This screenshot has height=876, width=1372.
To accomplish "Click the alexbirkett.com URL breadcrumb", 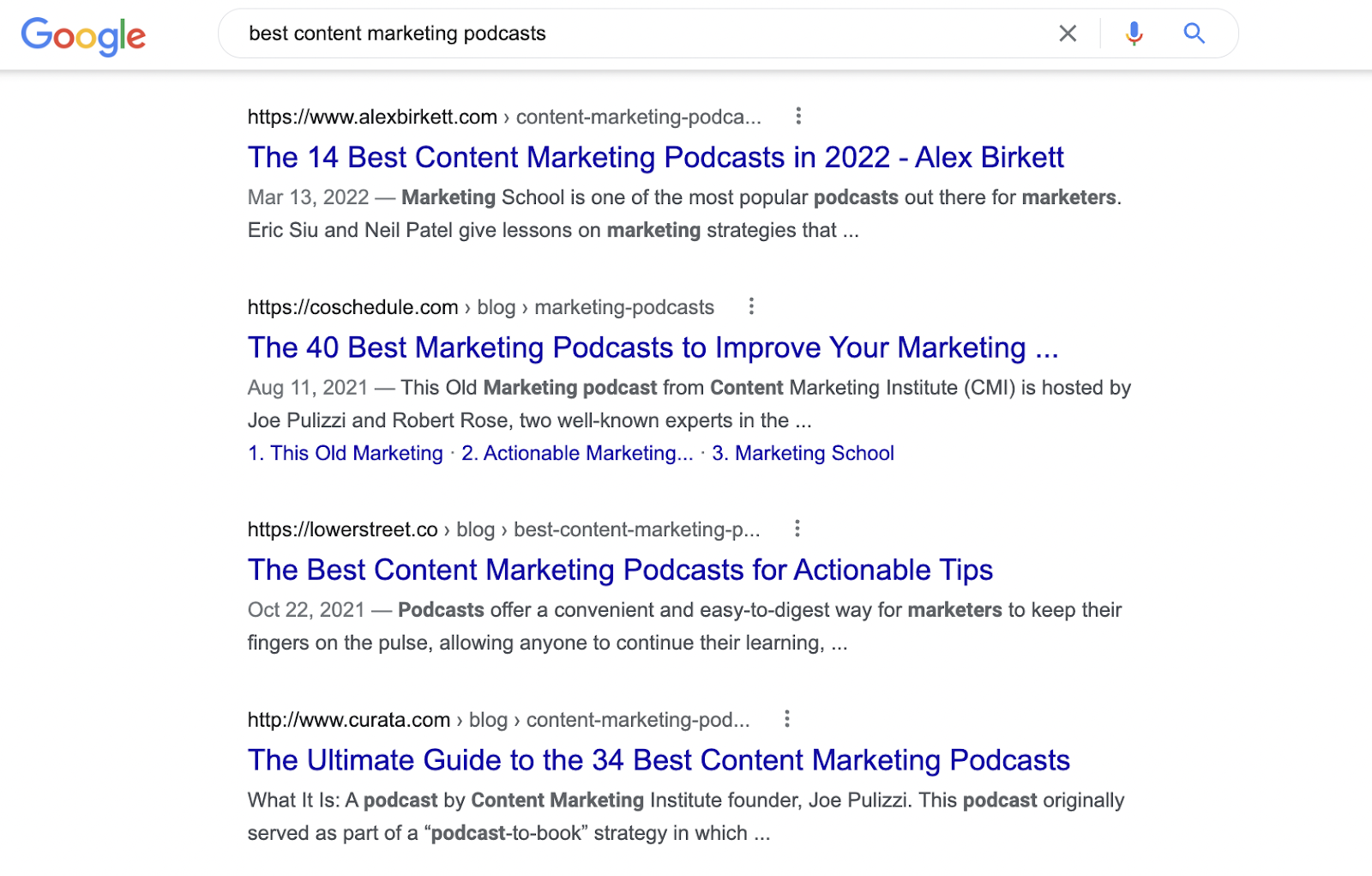I will pos(503,117).
